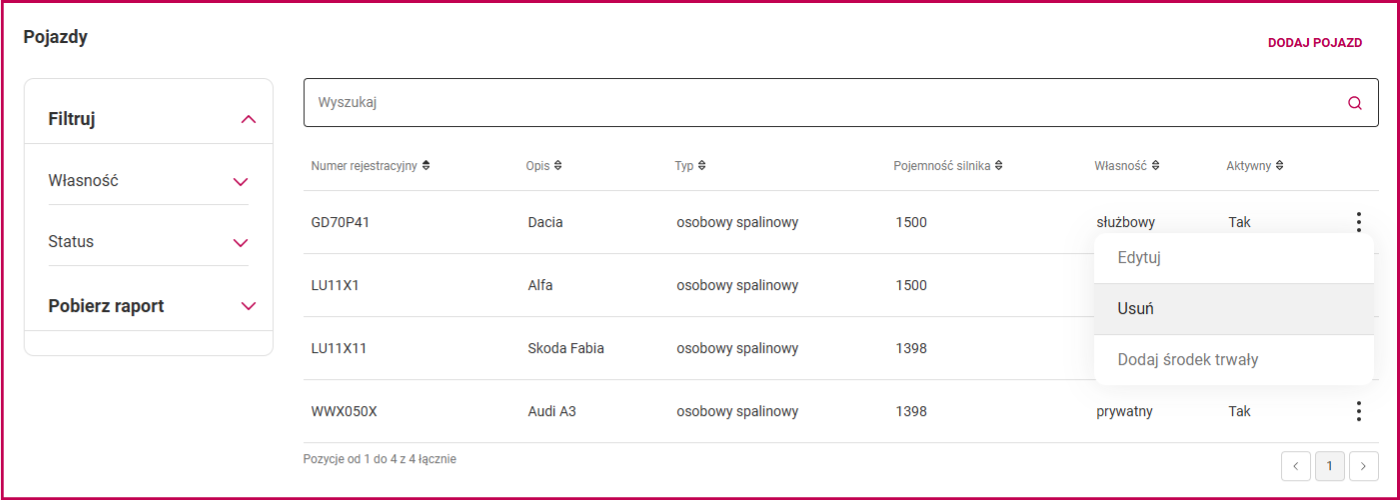
Task: Expand the Status filter
Action: (240, 243)
